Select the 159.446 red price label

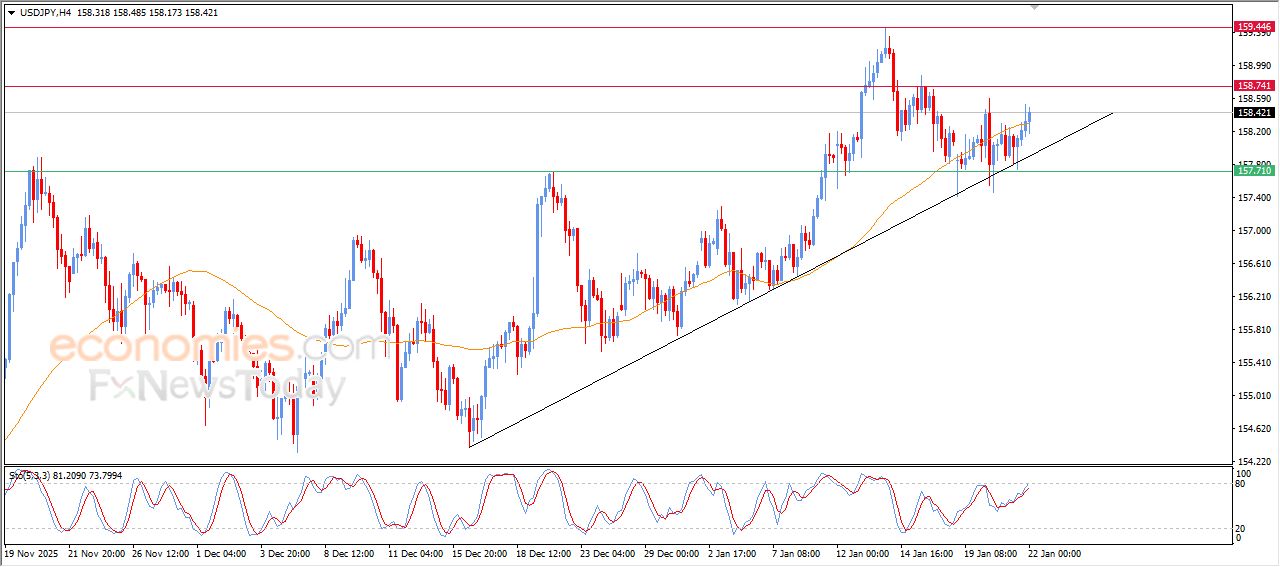coord(1255,26)
